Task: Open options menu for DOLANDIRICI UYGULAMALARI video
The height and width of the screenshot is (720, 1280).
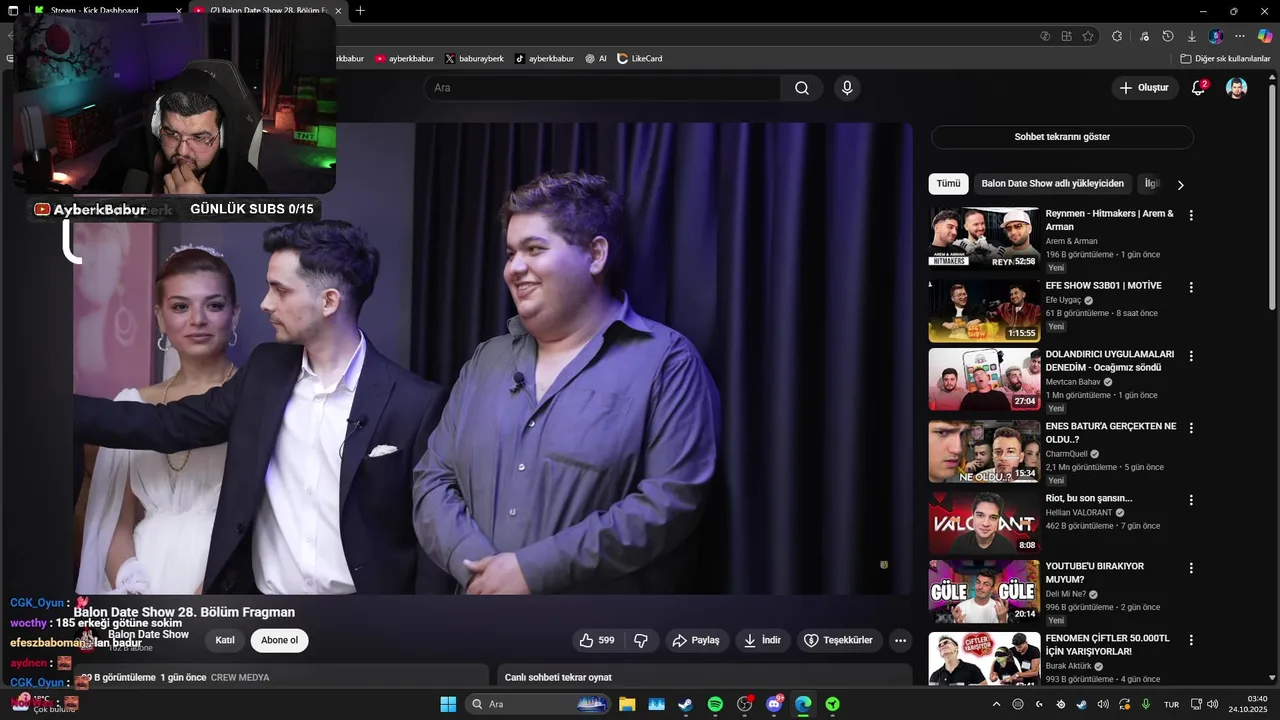Action: (x=1190, y=356)
